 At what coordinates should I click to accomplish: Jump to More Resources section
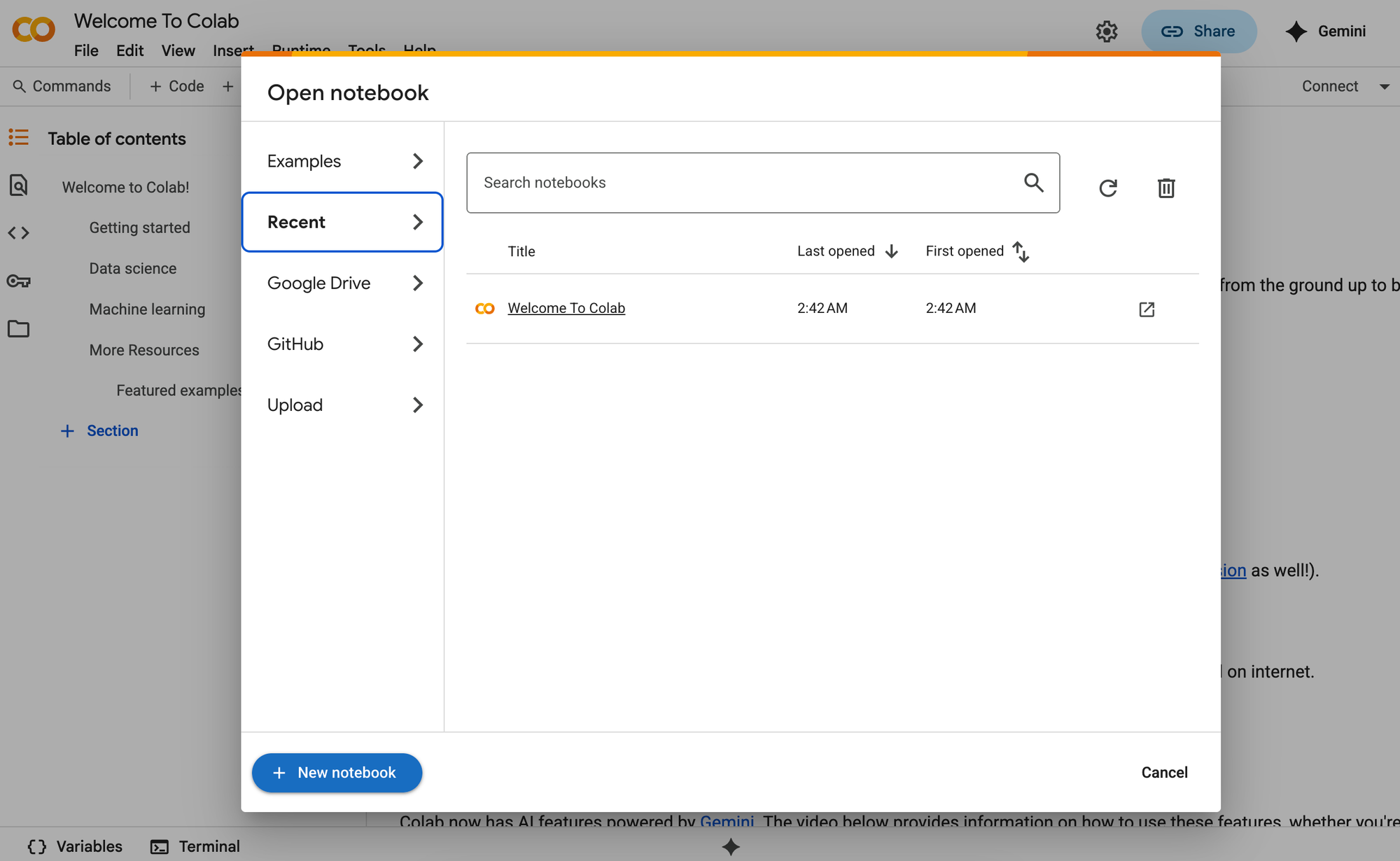point(144,350)
